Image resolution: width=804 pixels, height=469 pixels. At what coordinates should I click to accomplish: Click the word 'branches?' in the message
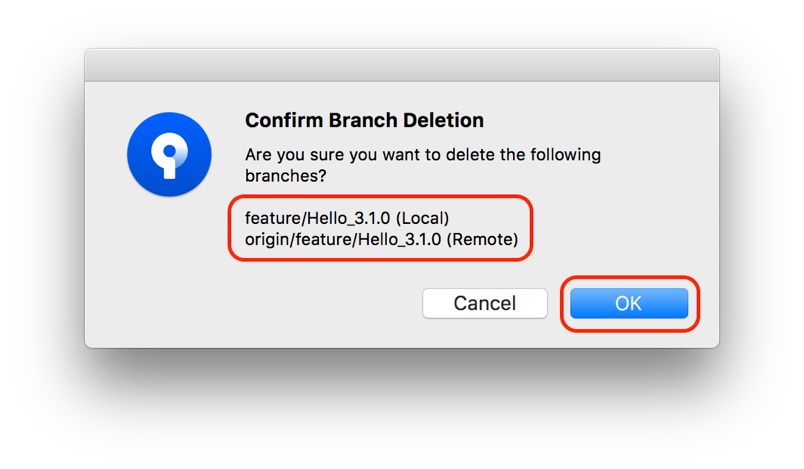[x=285, y=176]
